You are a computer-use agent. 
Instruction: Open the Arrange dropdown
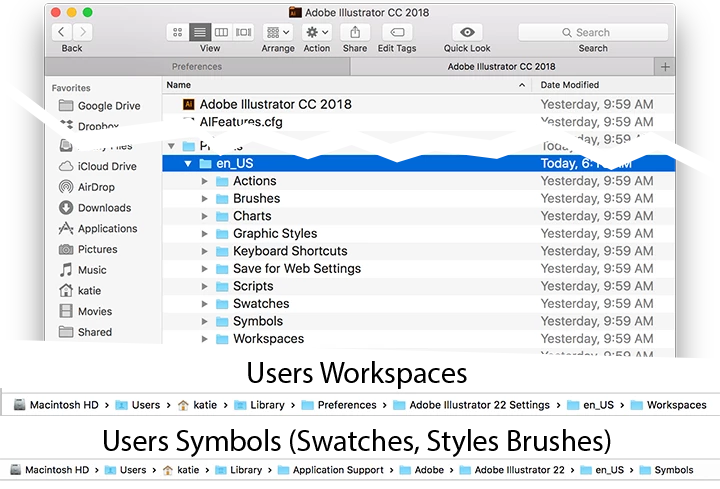(278, 32)
